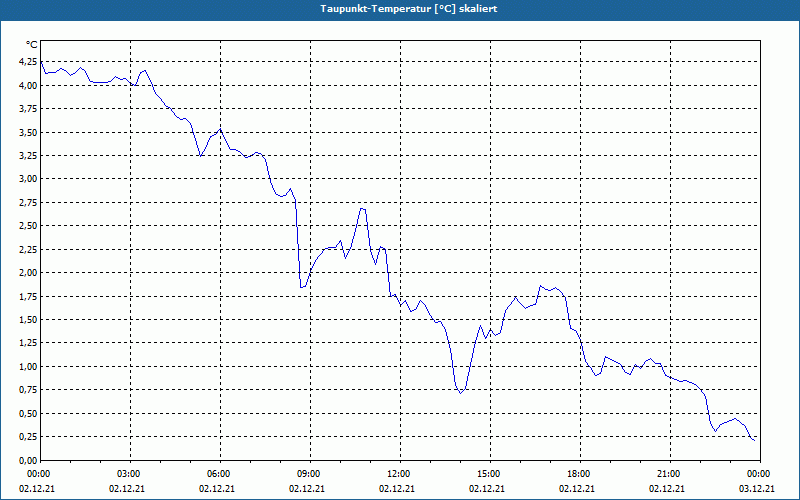Select the 0,75 y-axis label
Image resolution: width=800 pixels, height=500 pixels.
coord(28,390)
